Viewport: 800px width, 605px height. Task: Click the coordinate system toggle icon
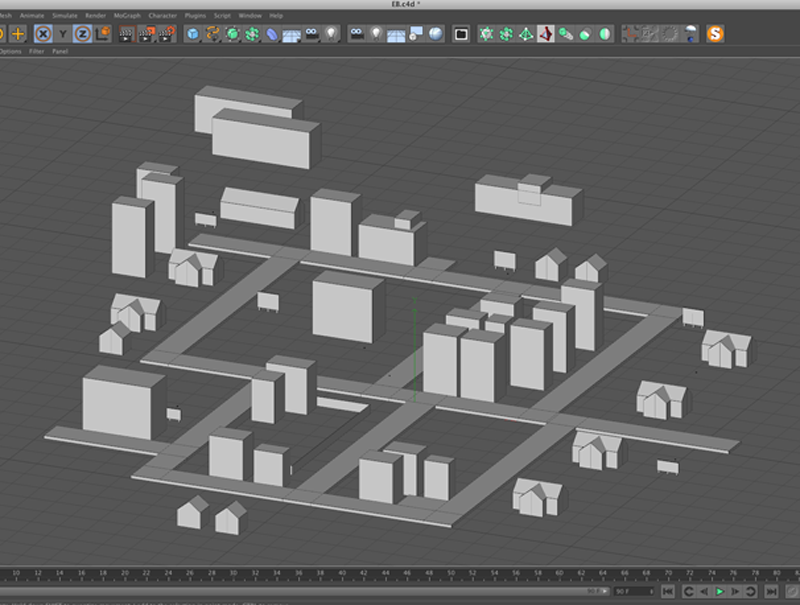[103, 34]
